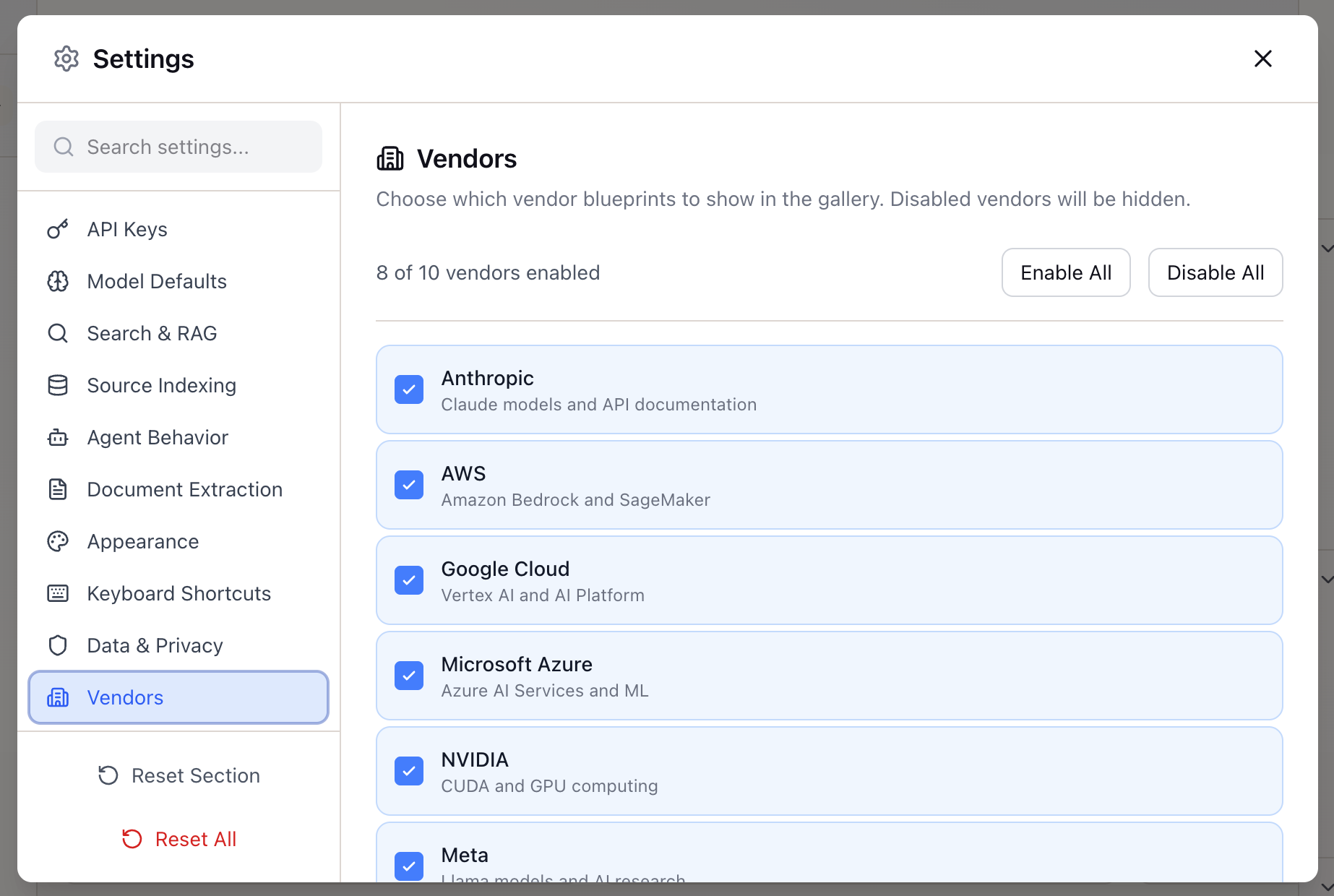The height and width of the screenshot is (896, 1334).
Task: Click the Keyboard Shortcuts keyboard icon
Action: pyautogui.click(x=57, y=593)
